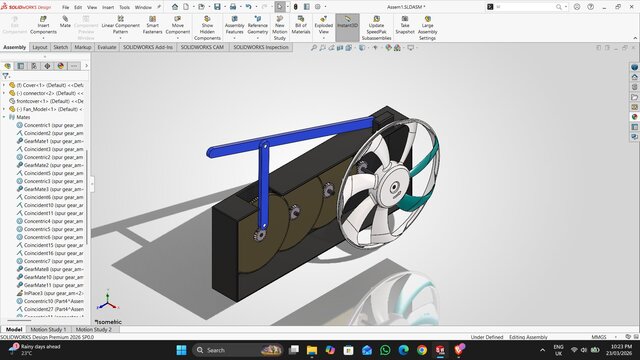Click the Save icon

coord(217,7)
